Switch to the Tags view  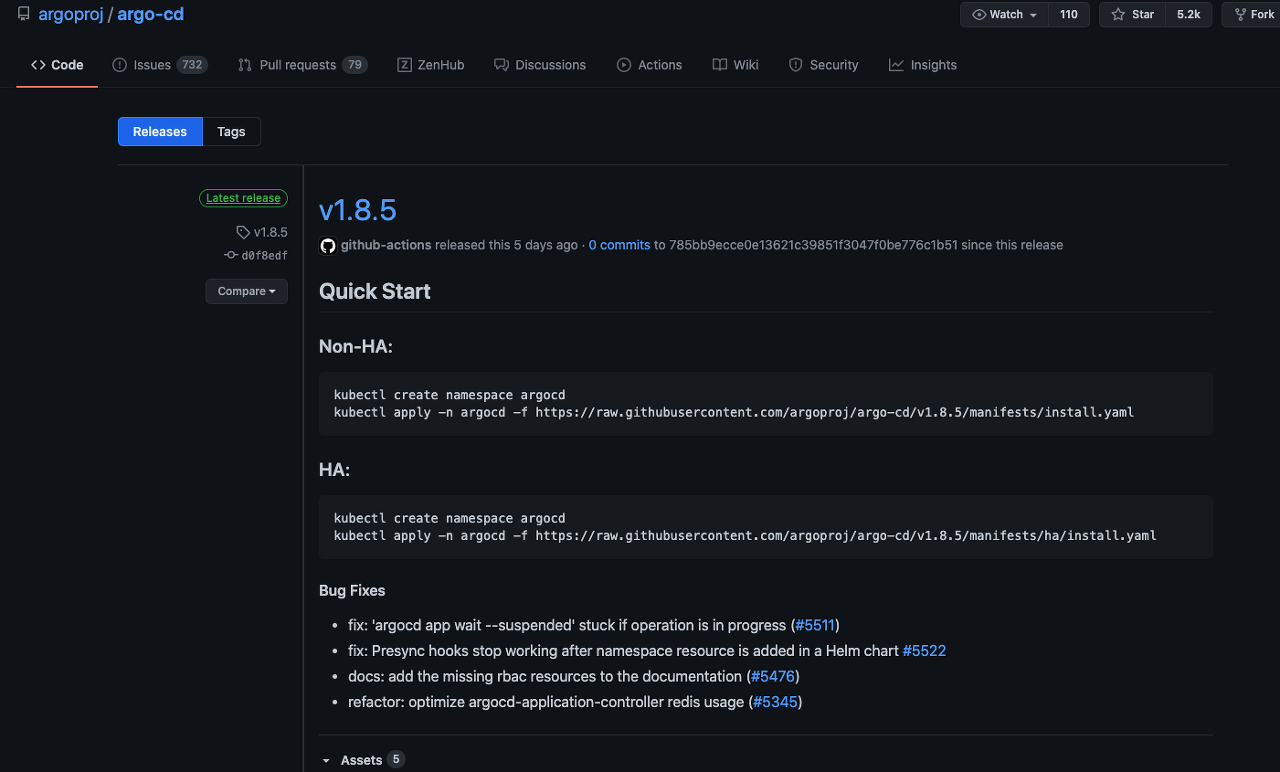(231, 132)
